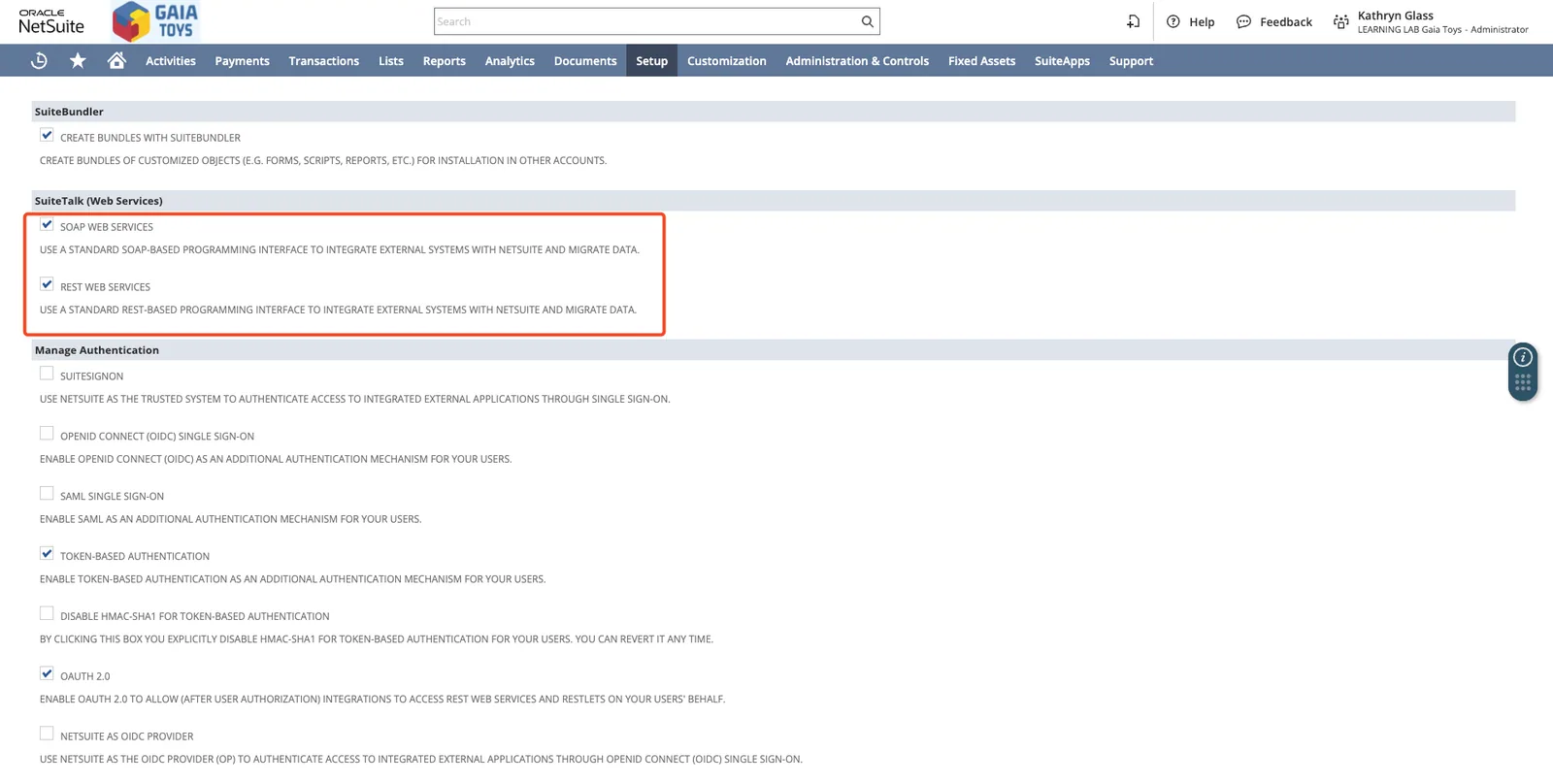Click the Feedback link

click(x=1286, y=21)
